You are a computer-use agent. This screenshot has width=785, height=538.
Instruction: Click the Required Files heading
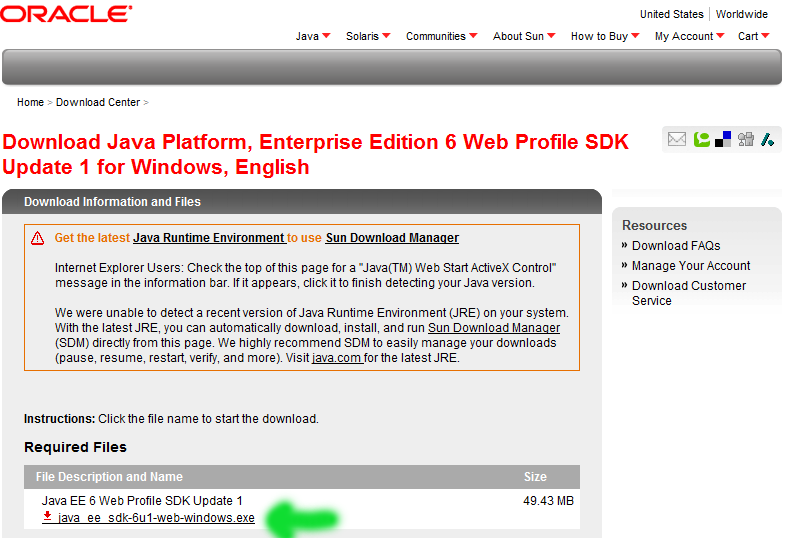tap(75, 447)
